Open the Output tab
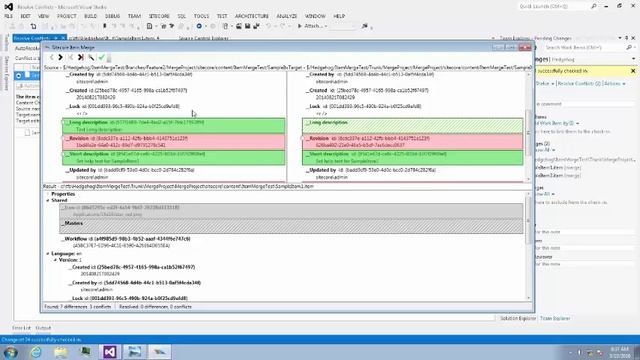640x360 pixels. point(43,328)
